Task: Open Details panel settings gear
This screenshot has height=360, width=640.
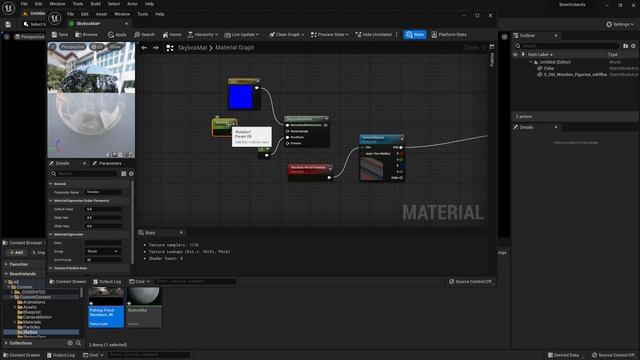Action: 131,174
